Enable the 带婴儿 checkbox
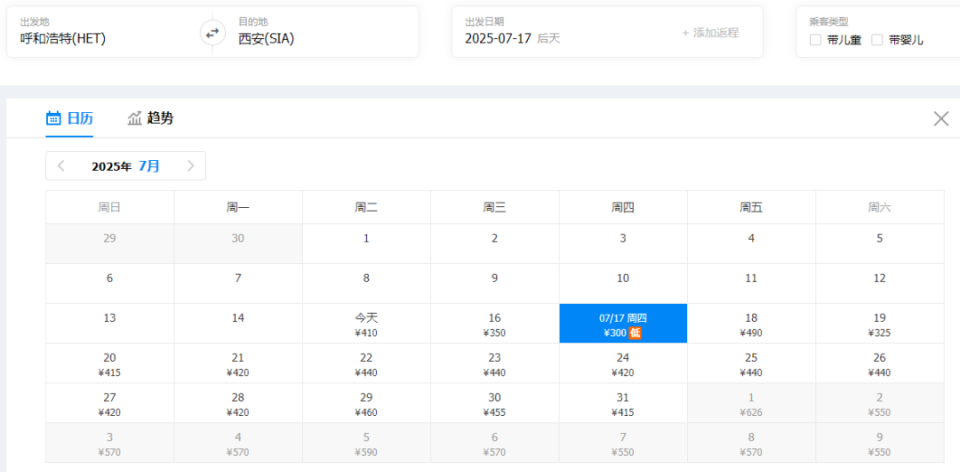Image resolution: width=960 pixels, height=472 pixels. [x=877, y=40]
